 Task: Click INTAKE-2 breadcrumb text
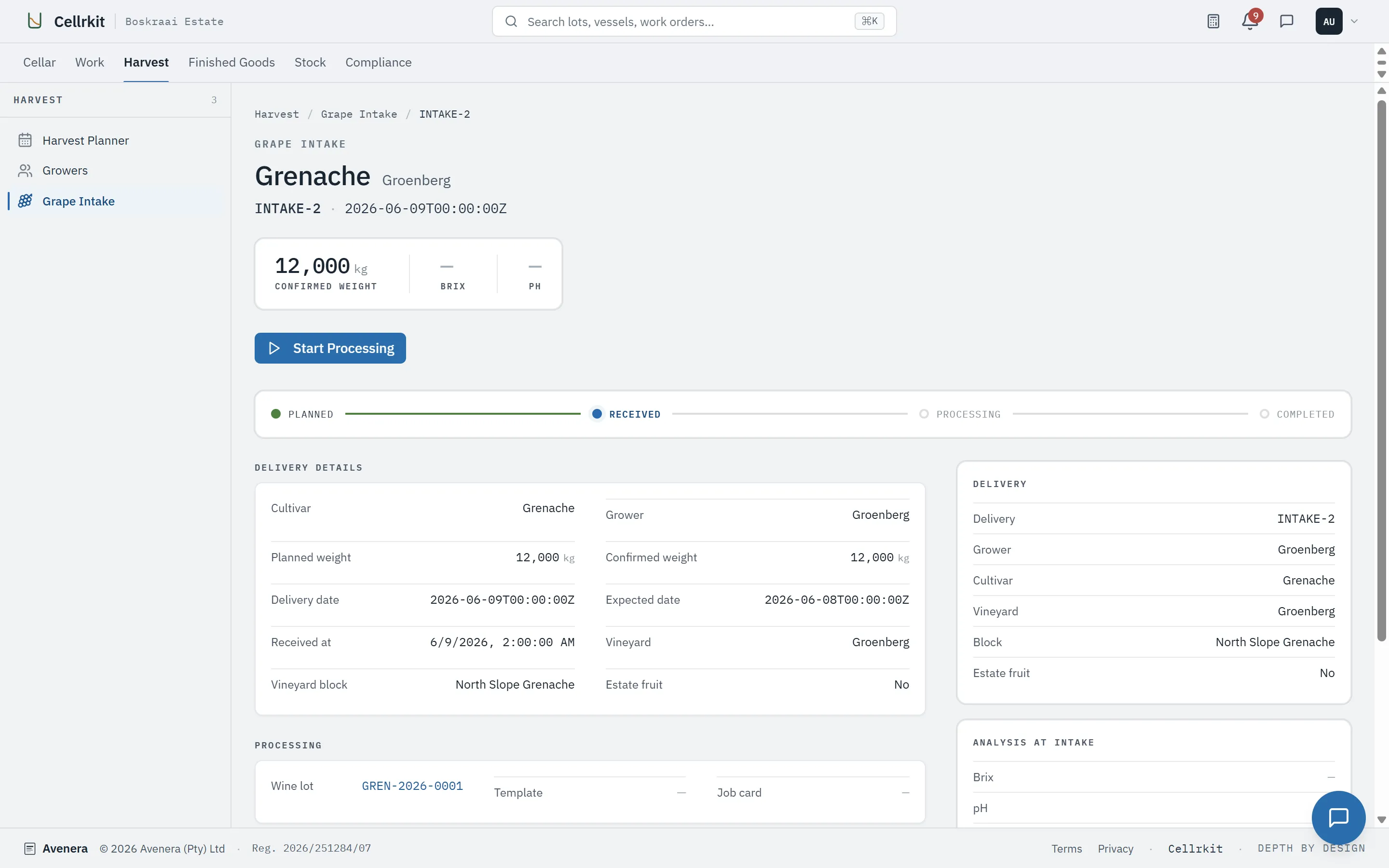(x=444, y=114)
